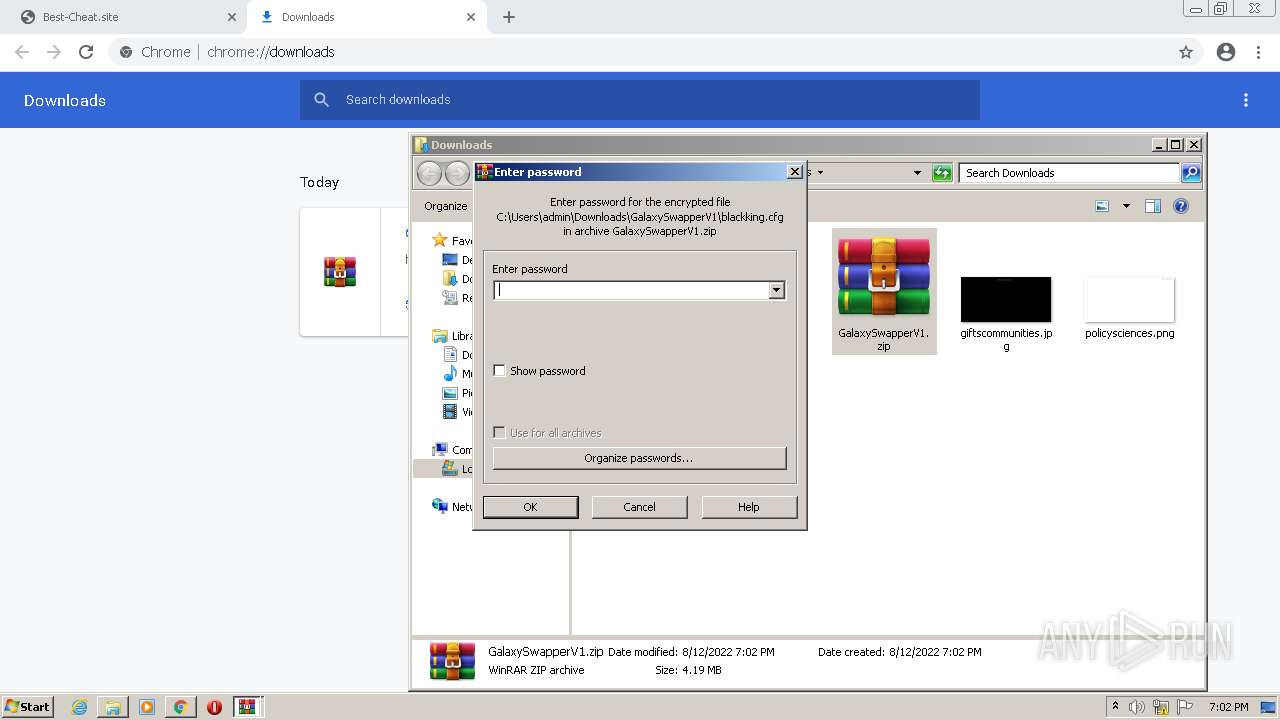Cancel the Enter password dialog
The width and height of the screenshot is (1280, 720).
click(639, 507)
